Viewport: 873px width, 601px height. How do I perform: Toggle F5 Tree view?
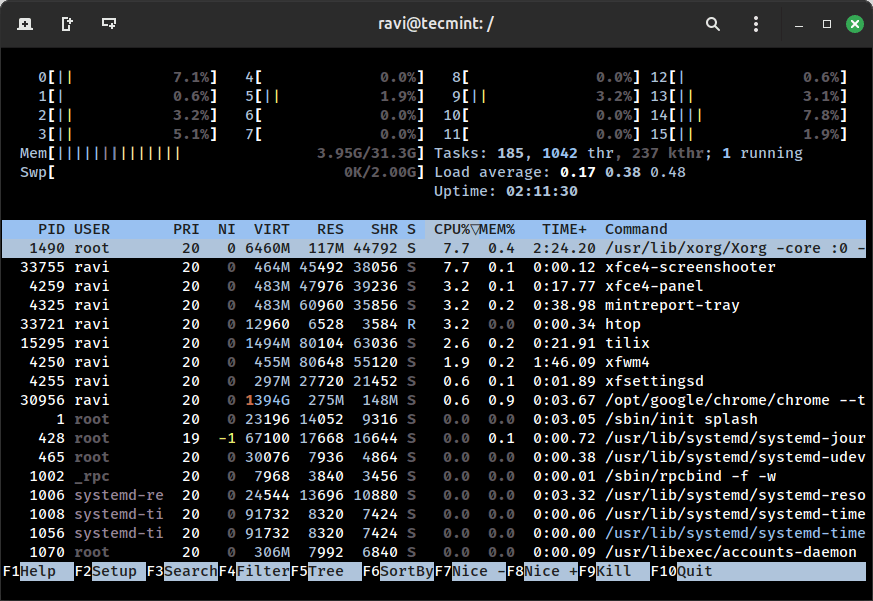(x=326, y=571)
